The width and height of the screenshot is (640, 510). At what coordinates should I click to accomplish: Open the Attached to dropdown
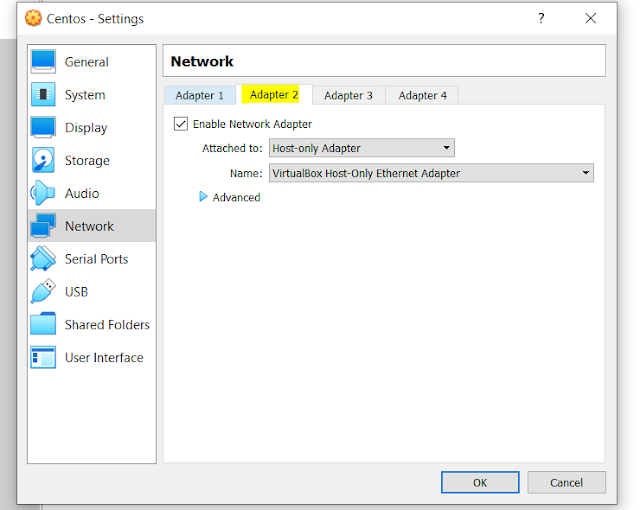click(x=362, y=148)
